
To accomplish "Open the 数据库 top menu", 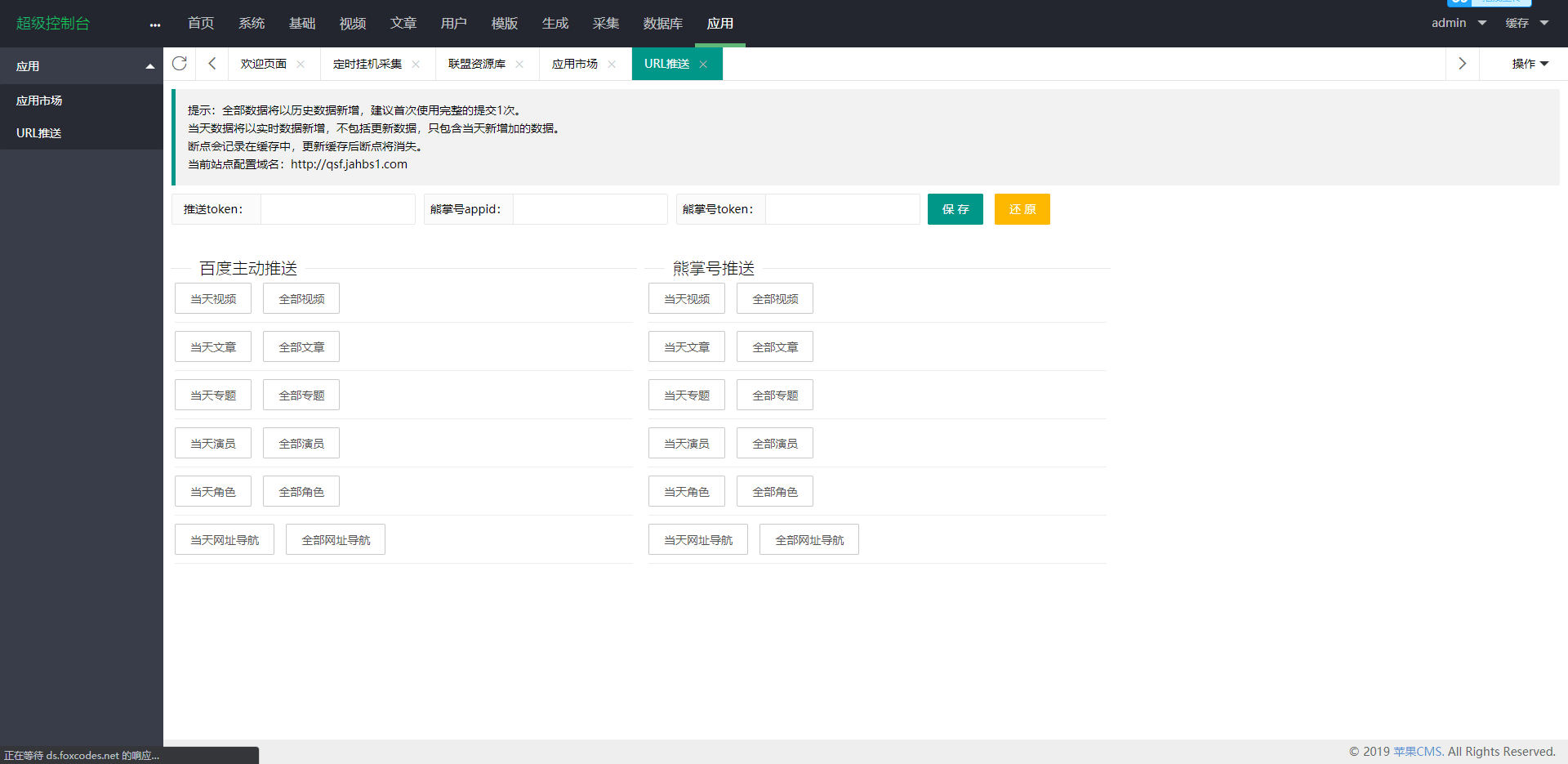I will pyautogui.click(x=663, y=23).
